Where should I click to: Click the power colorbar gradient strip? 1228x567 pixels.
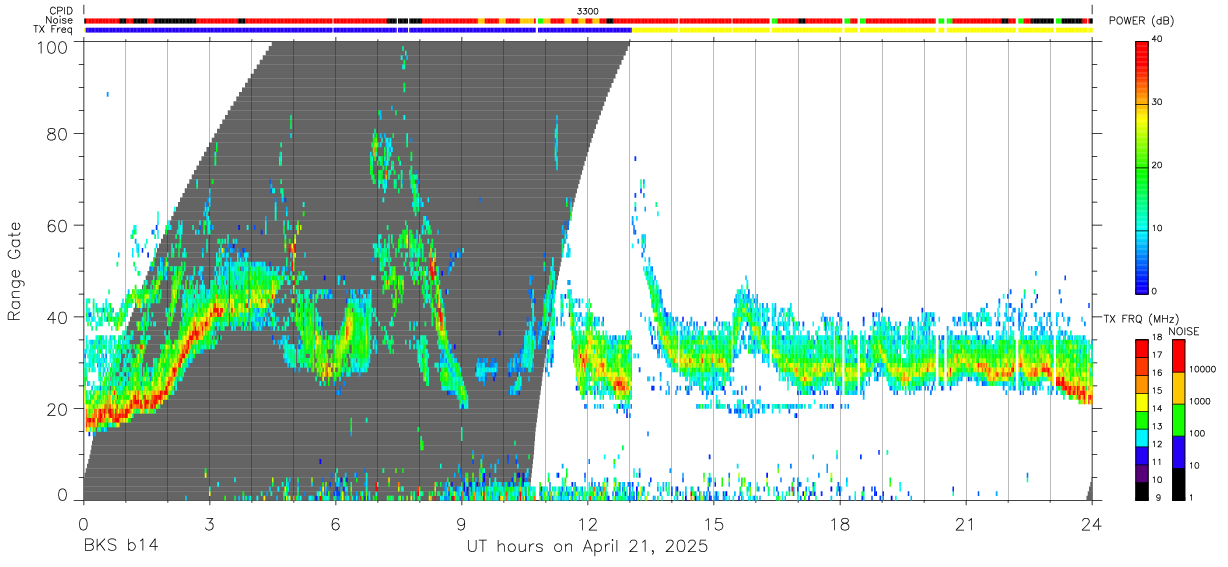pos(1142,166)
